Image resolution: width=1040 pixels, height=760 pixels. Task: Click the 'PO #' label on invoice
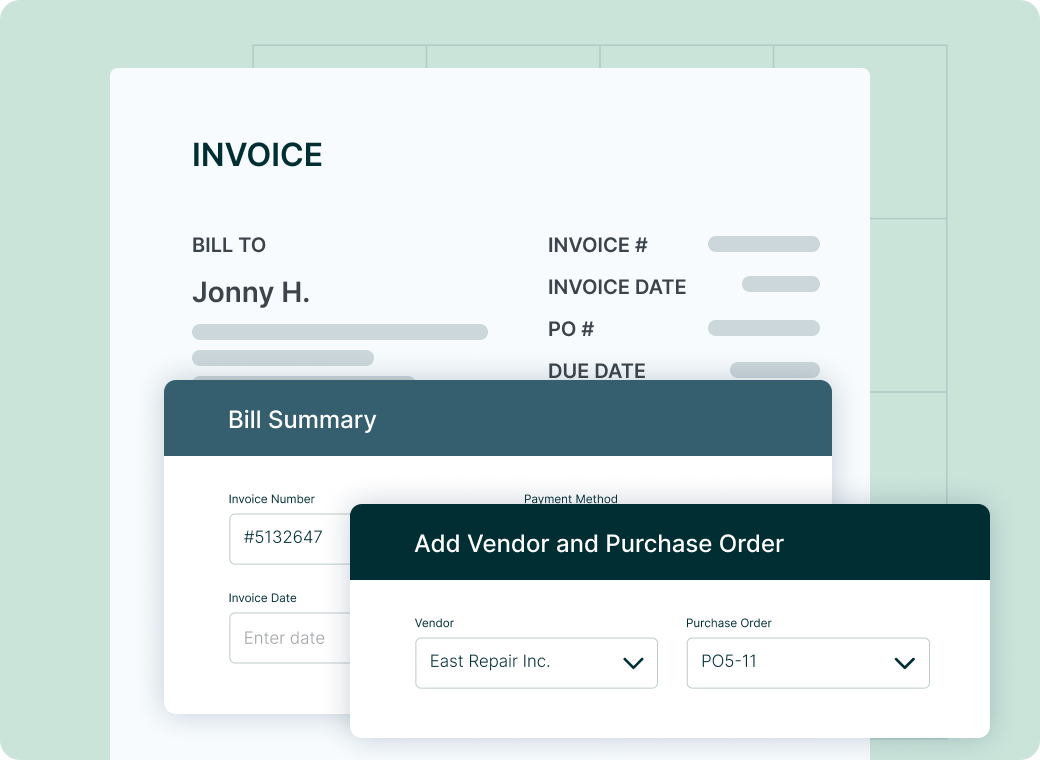pyautogui.click(x=571, y=329)
